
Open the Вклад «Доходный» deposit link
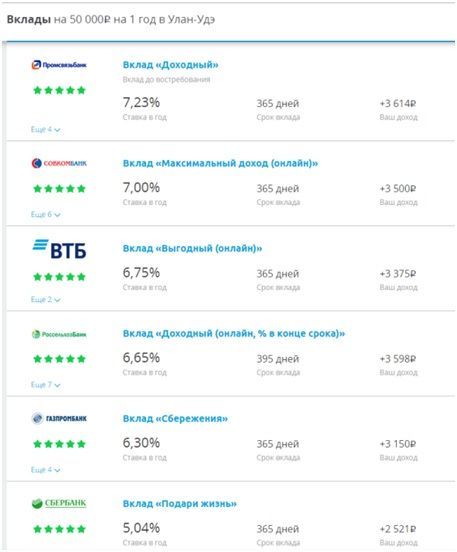coord(170,65)
